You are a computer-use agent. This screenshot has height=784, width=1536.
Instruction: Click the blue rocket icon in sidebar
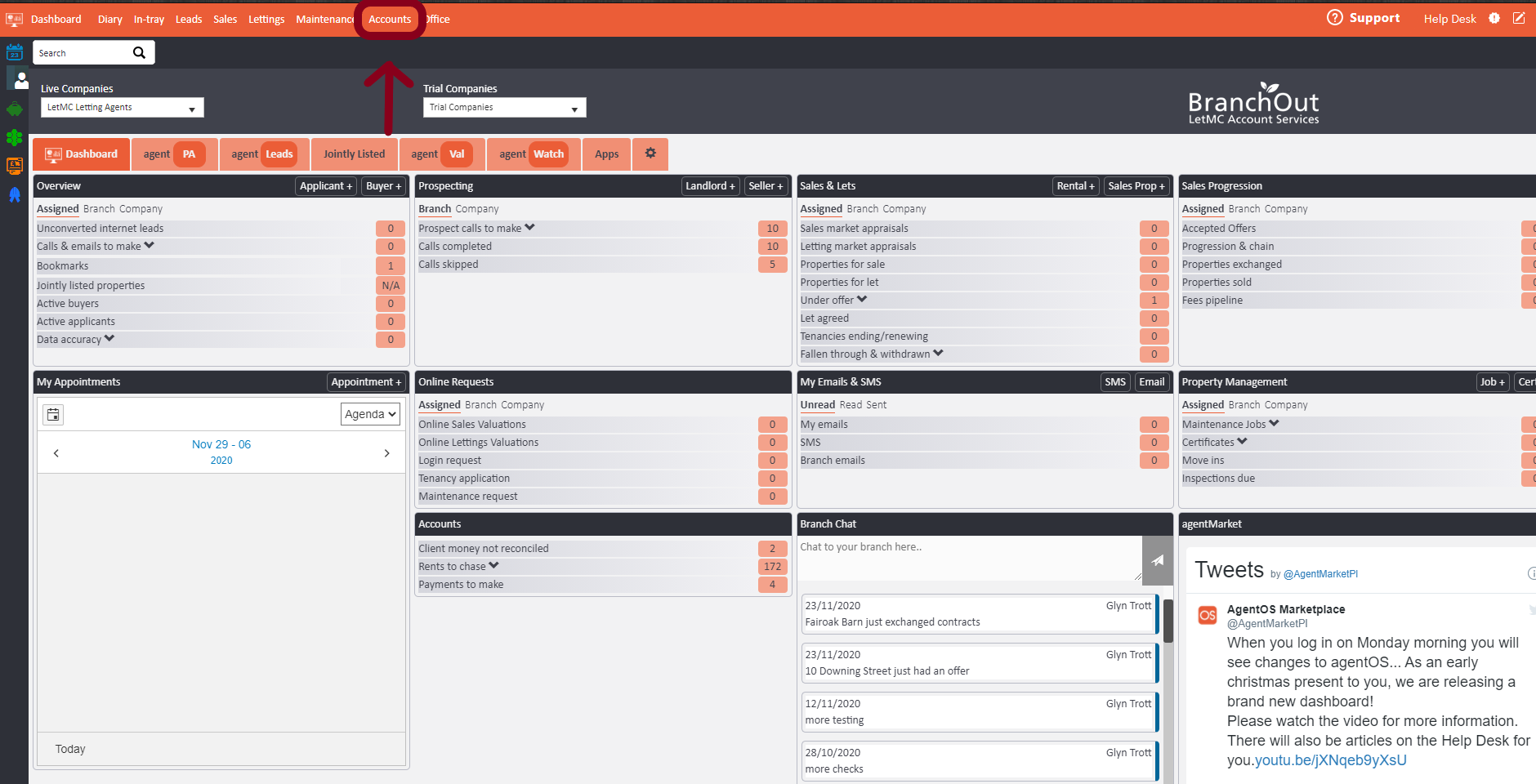14,194
